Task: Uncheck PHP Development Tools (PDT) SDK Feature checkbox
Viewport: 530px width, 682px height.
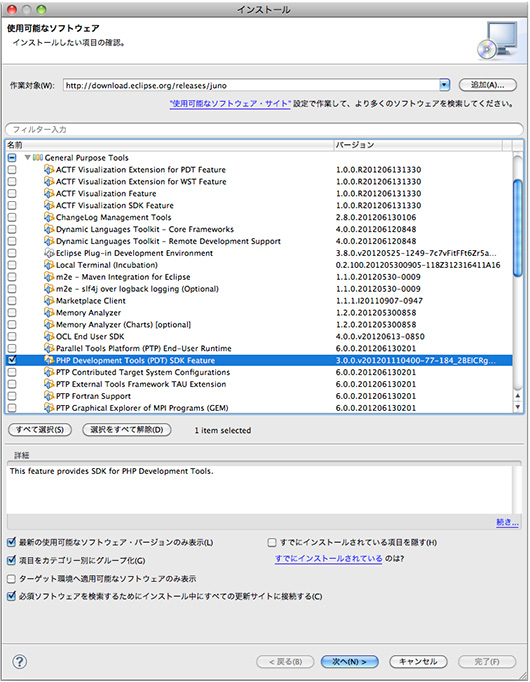Action: point(12,360)
